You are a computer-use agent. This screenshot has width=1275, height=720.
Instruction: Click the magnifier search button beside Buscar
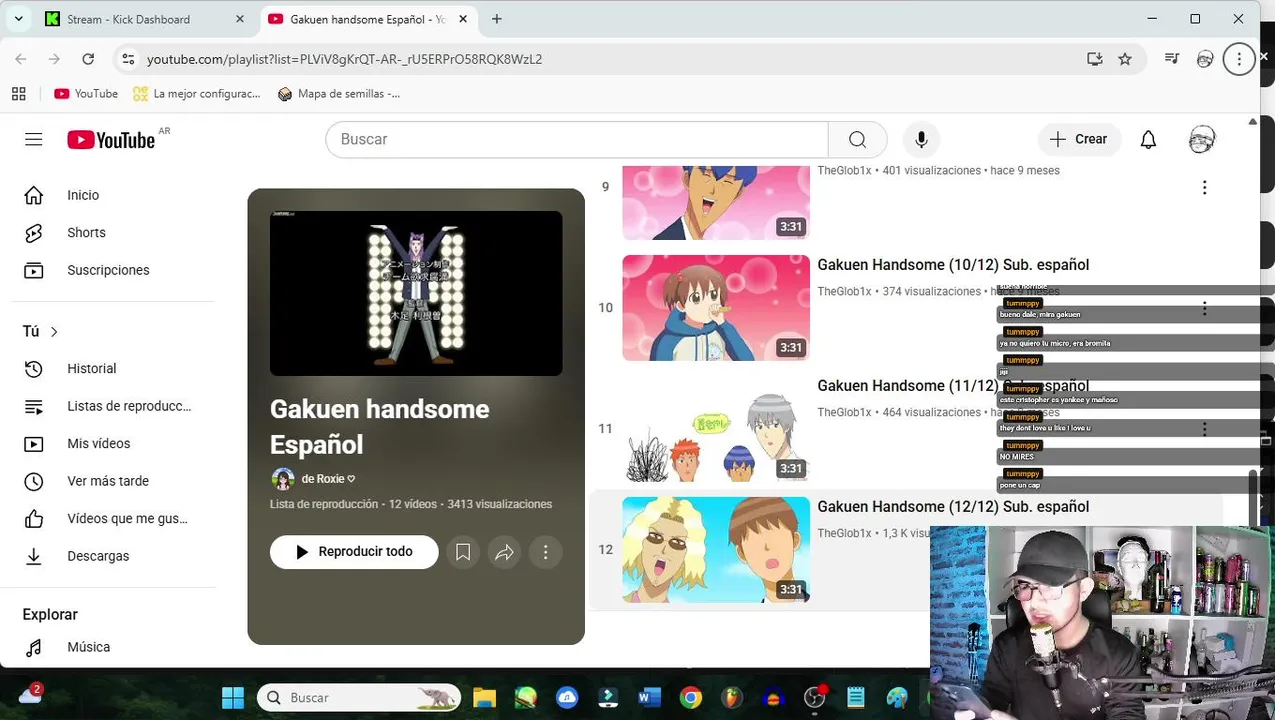point(857,140)
